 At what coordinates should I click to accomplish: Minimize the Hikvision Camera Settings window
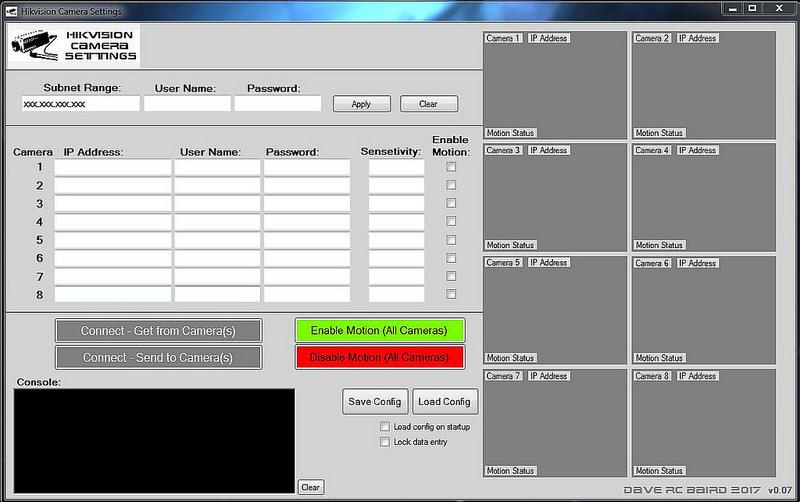point(733,9)
